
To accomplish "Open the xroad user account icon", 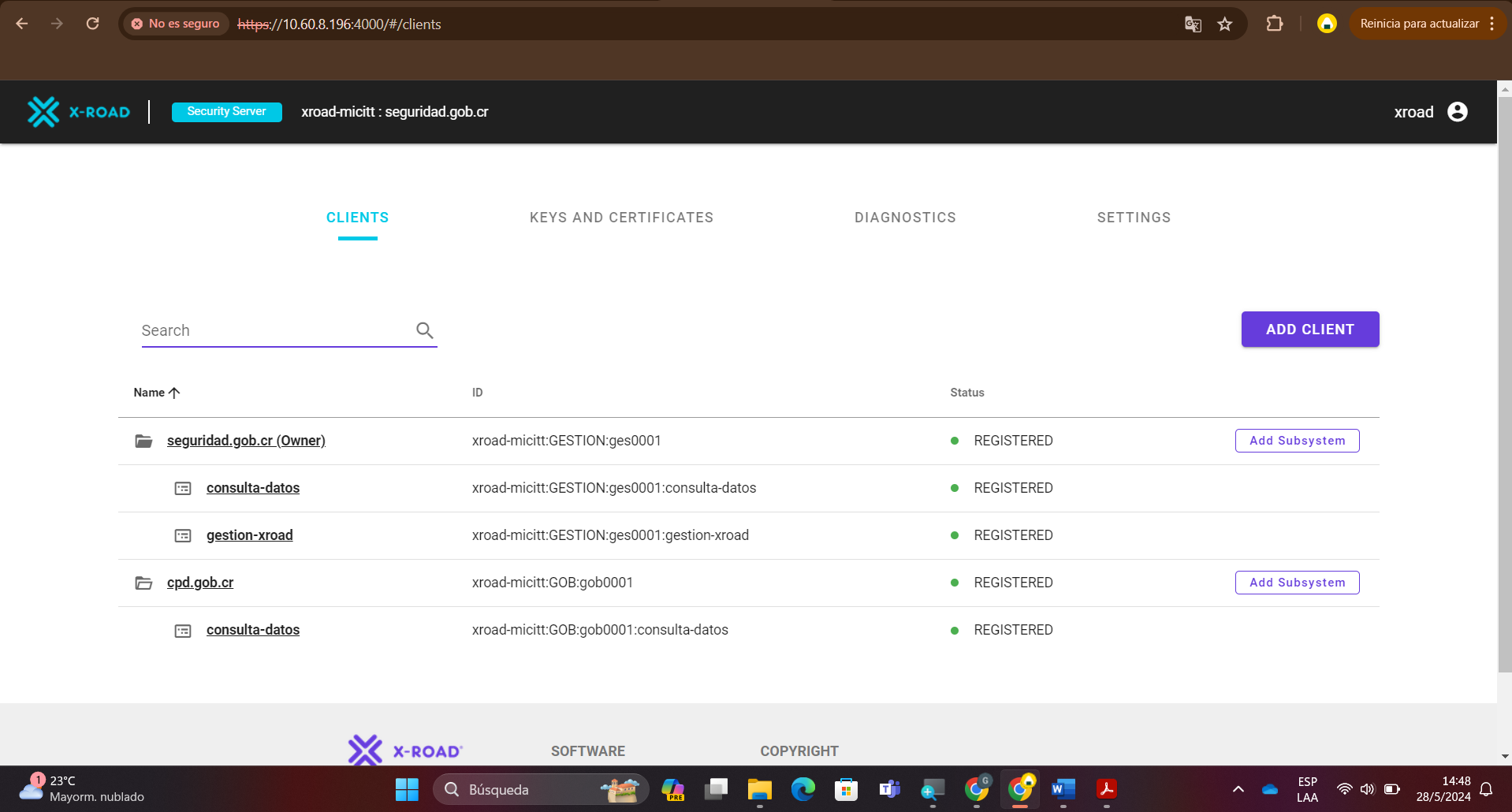I will point(1457,112).
